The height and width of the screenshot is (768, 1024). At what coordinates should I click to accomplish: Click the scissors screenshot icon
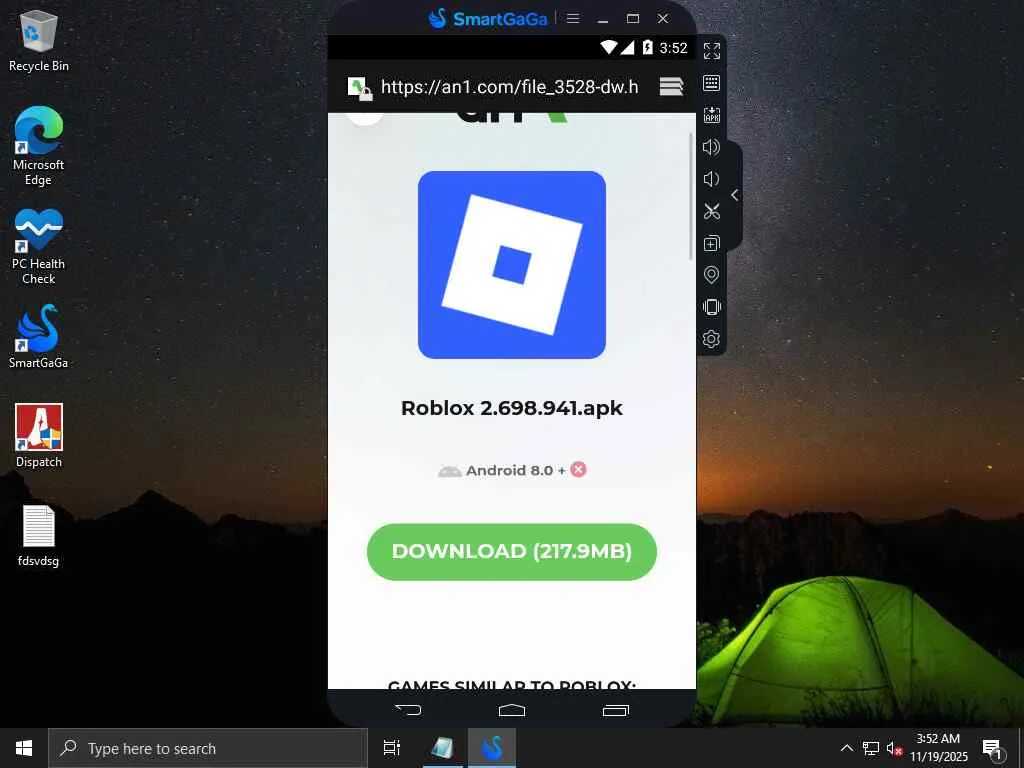[x=712, y=211]
